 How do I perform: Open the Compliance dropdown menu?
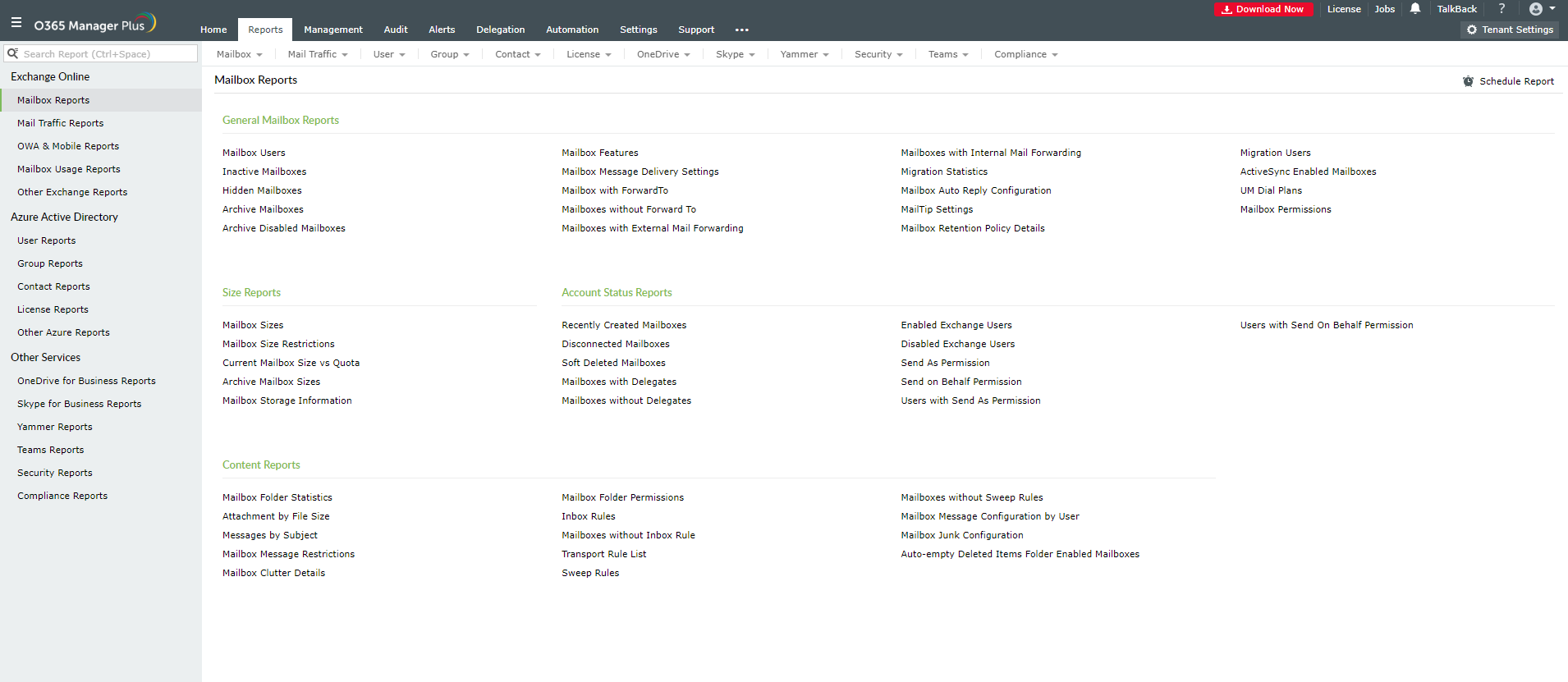(x=1025, y=55)
